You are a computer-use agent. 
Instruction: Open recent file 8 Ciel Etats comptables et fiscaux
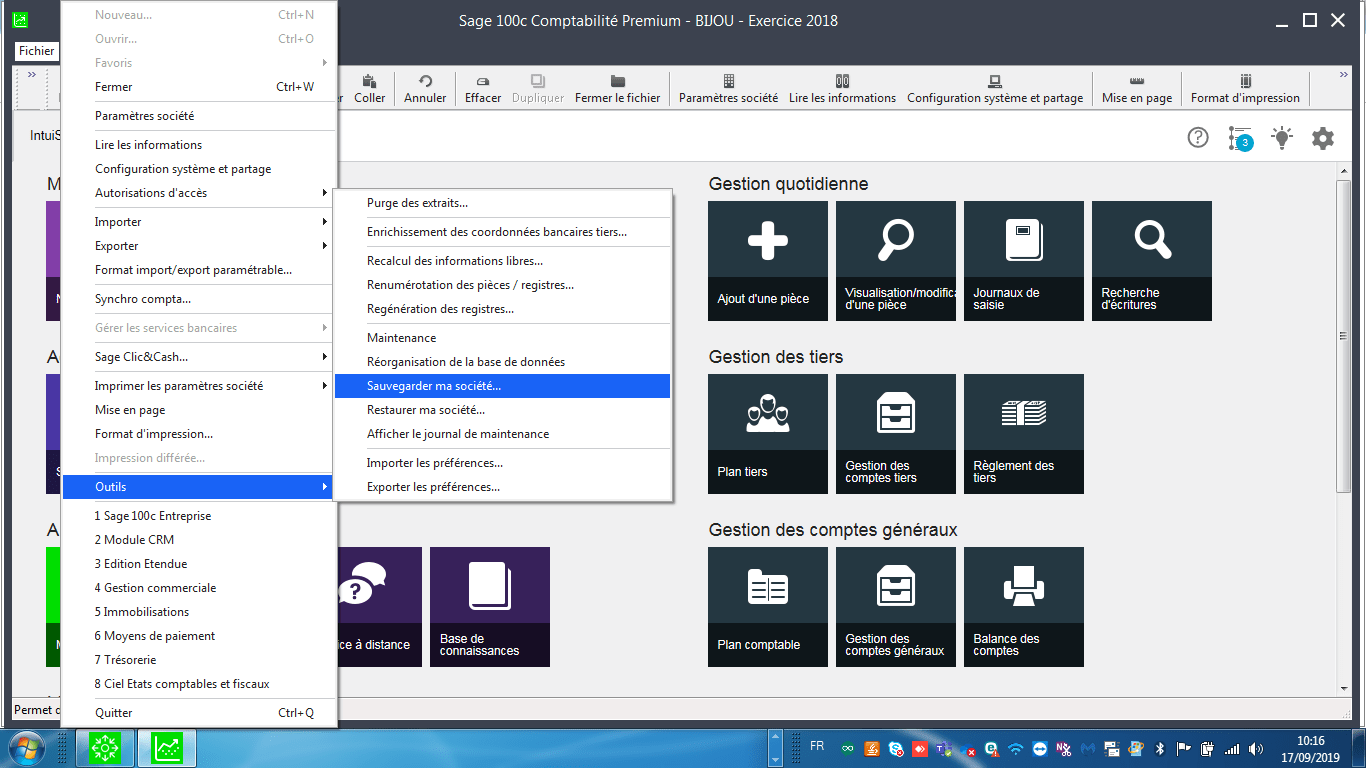199,684
